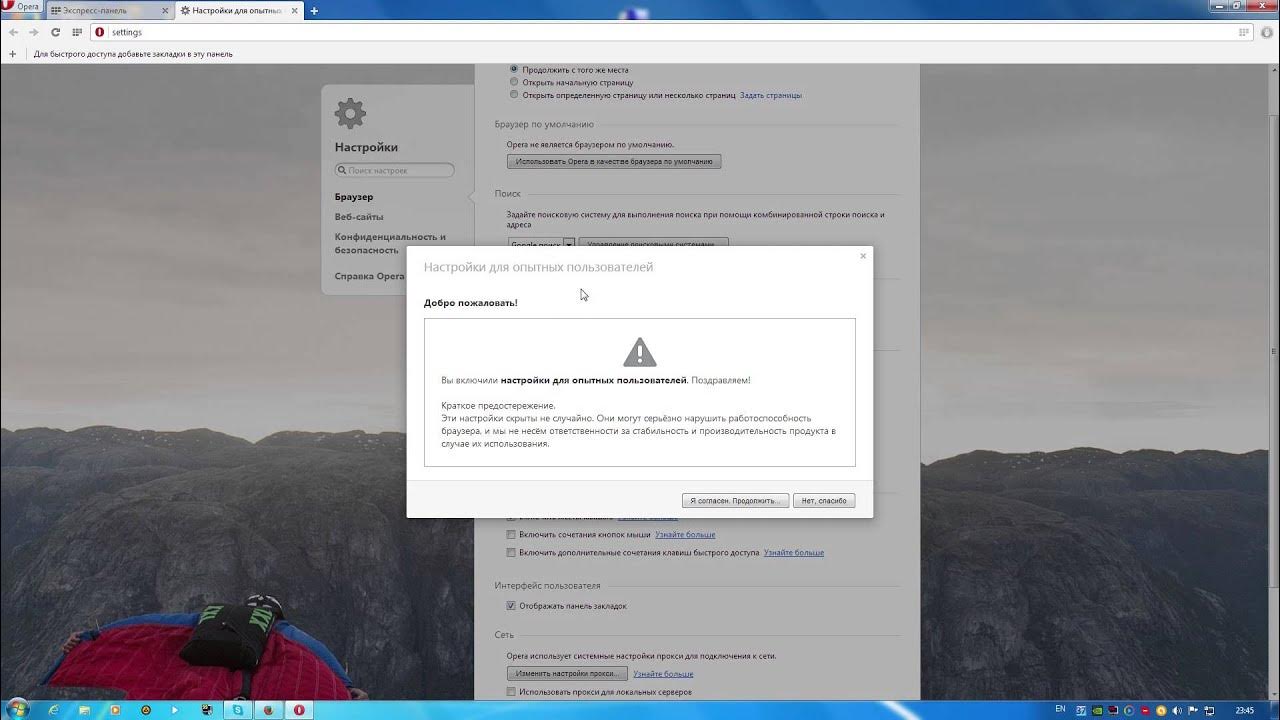1280x720 pixels.
Task: Focus the Поиск настроек search field
Action: click(394, 170)
